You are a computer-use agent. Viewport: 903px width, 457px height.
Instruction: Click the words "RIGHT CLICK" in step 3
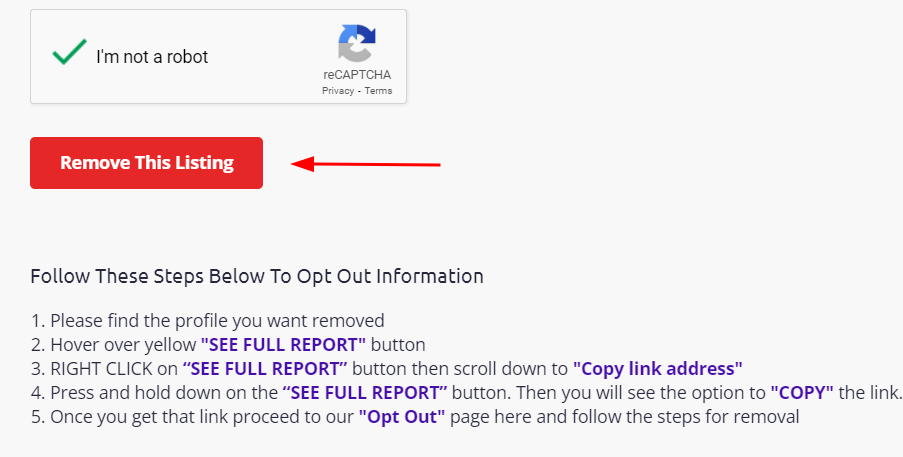[x=114, y=369]
